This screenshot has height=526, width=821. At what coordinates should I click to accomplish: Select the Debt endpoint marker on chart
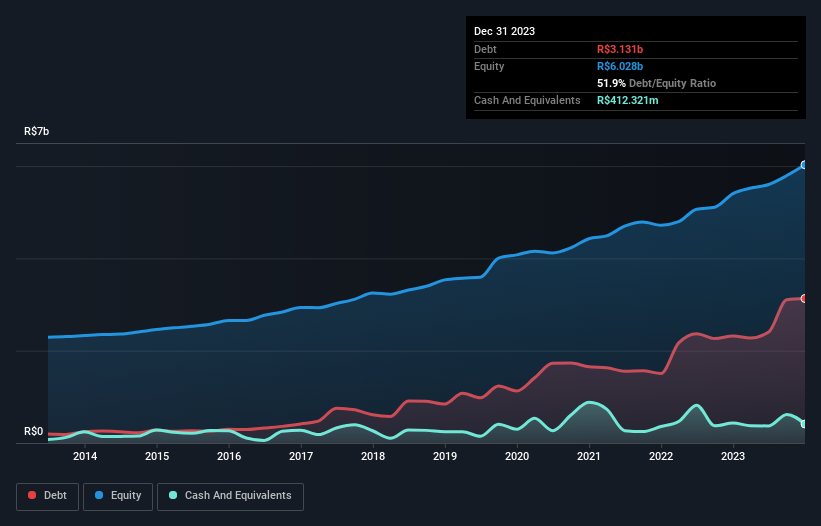[804, 298]
